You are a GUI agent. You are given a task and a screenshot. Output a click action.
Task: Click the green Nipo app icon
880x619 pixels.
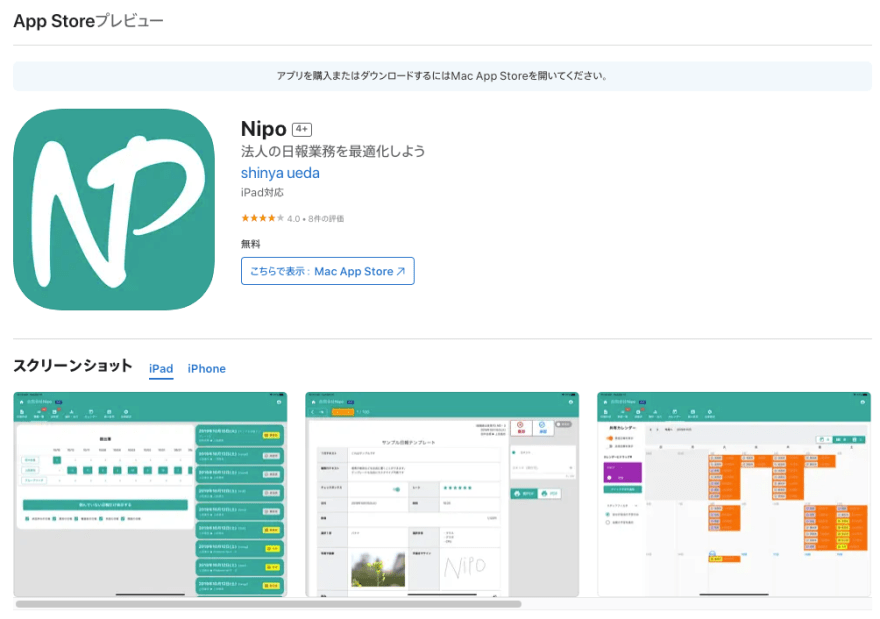114,209
